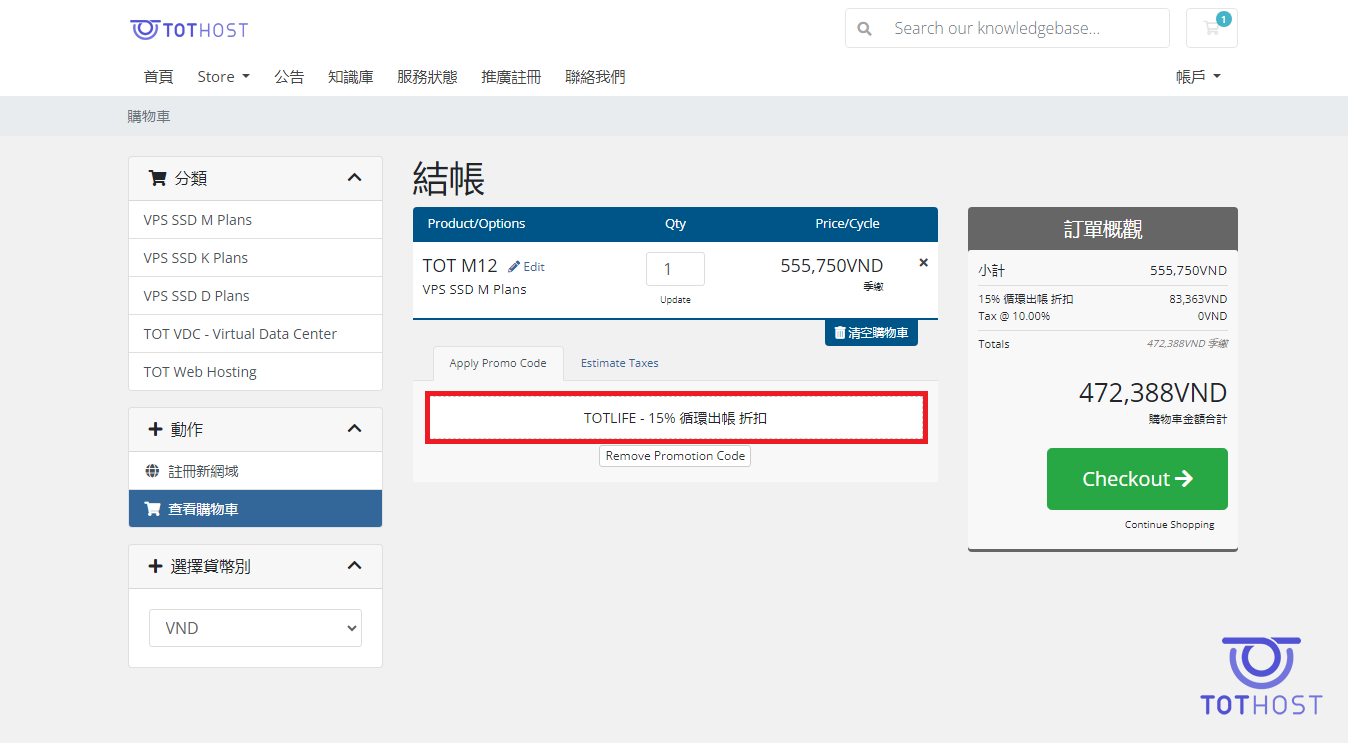
Task: Select the Apply Promo Code tab
Action: (498, 363)
